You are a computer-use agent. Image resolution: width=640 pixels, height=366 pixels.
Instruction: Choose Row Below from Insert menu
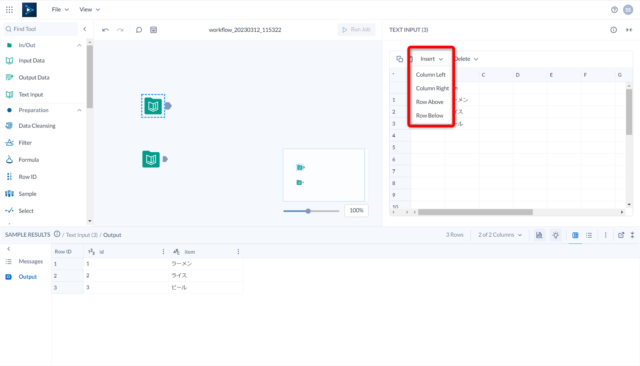pyautogui.click(x=429, y=115)
